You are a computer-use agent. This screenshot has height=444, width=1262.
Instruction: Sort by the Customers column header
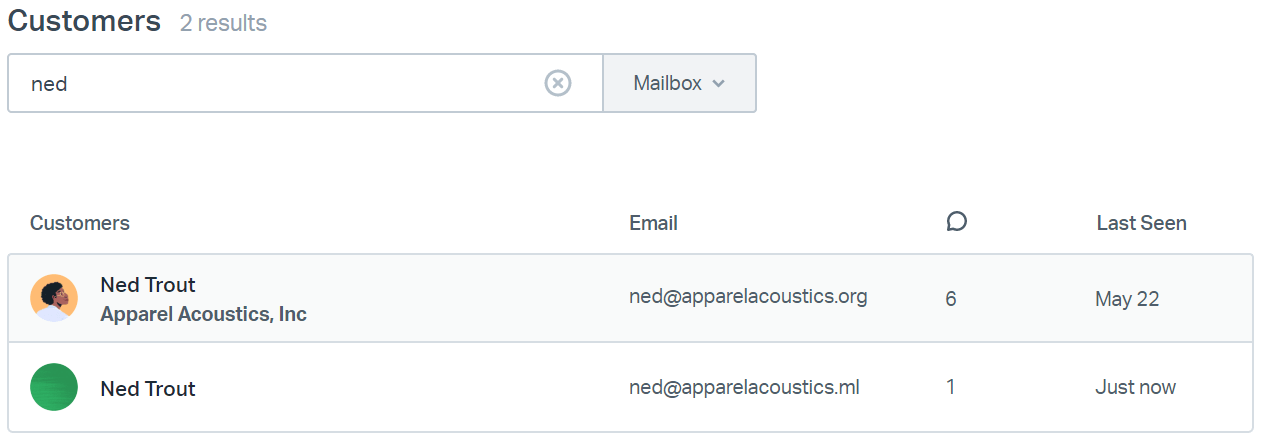(80, 223)
